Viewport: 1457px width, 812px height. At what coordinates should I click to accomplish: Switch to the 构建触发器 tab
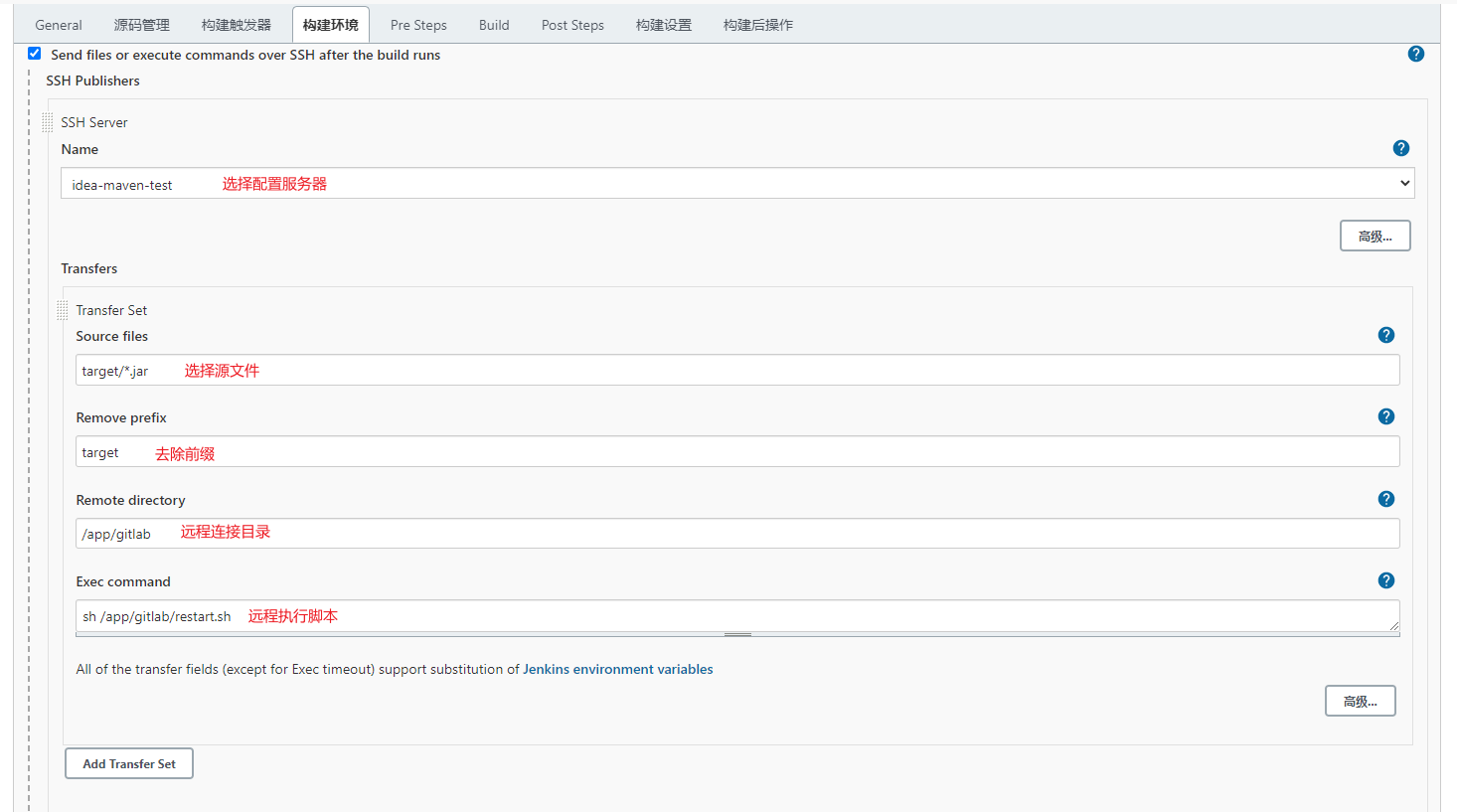(x=237, y=25)
